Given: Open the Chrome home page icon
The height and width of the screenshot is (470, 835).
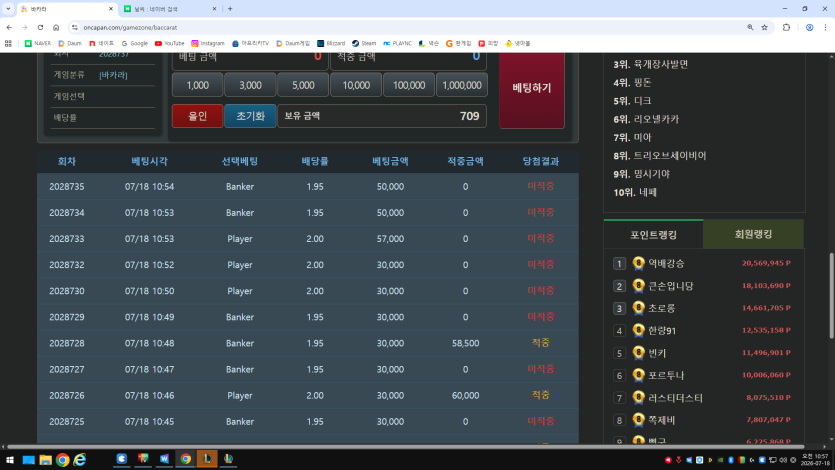Looking at the screenshot, I should click(56, 27).
